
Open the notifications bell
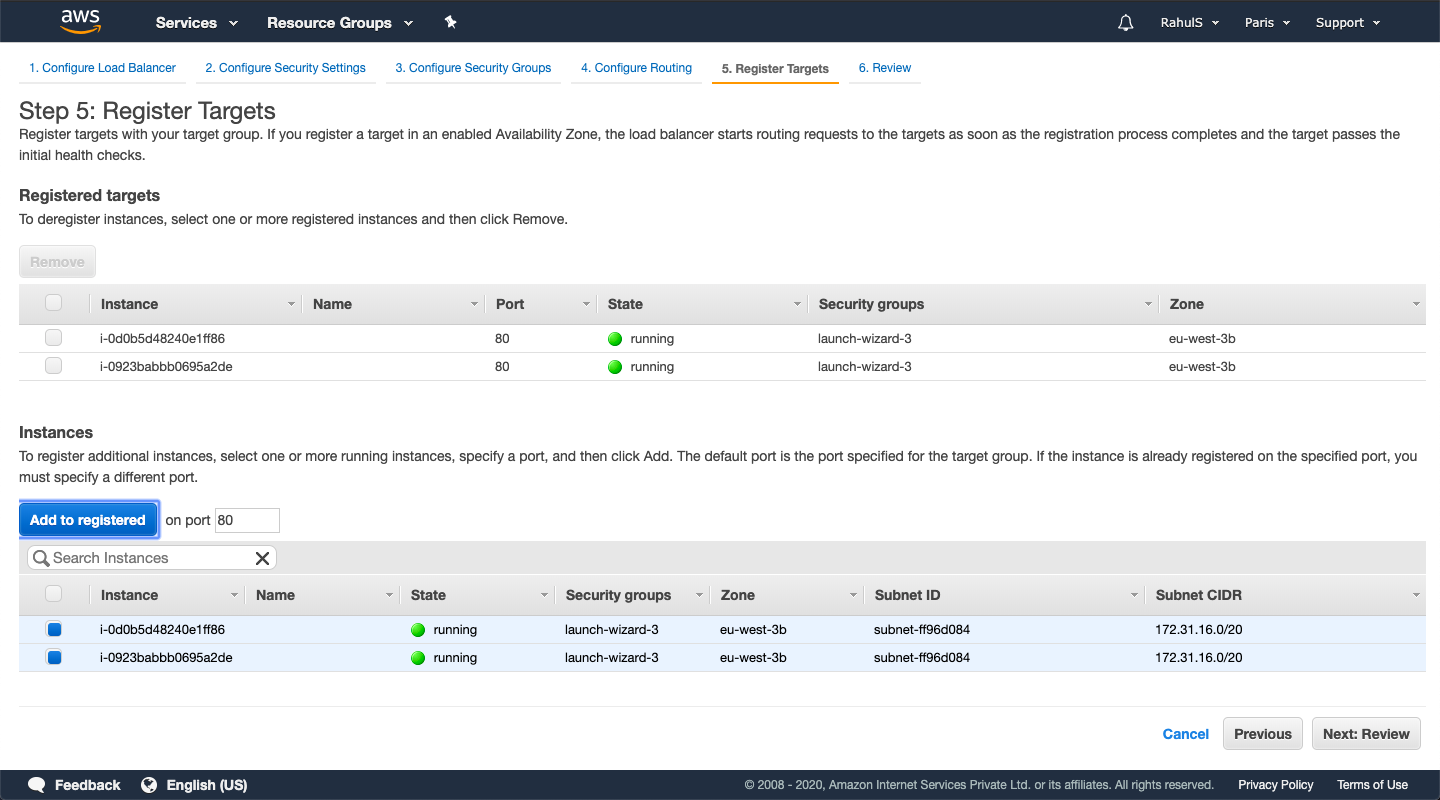pyautogui.click(x=1125, y=21)
